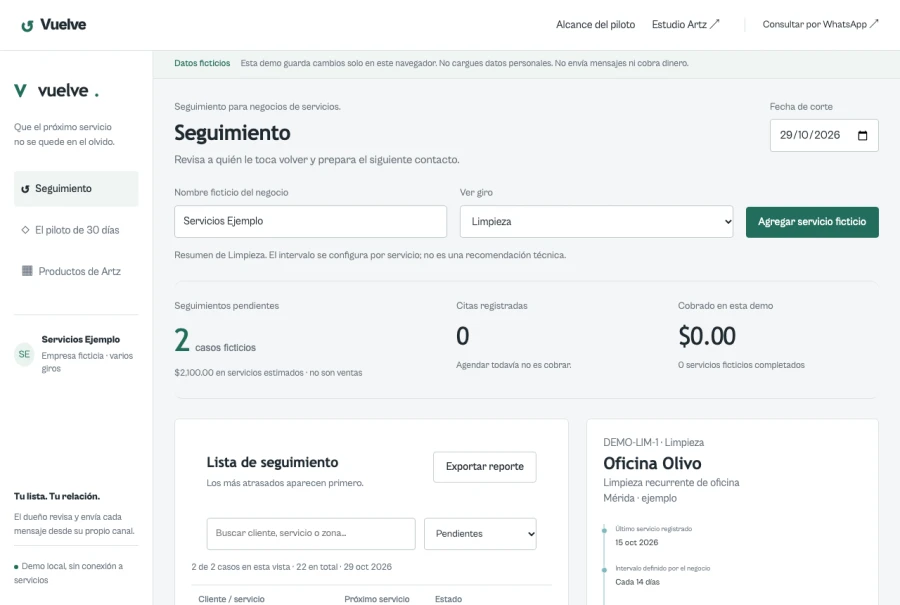This screenshot has width=900, height=605.
Task: Click the Servicios Ejemplo sidebar profile name
Action: (x=80, y=339)
